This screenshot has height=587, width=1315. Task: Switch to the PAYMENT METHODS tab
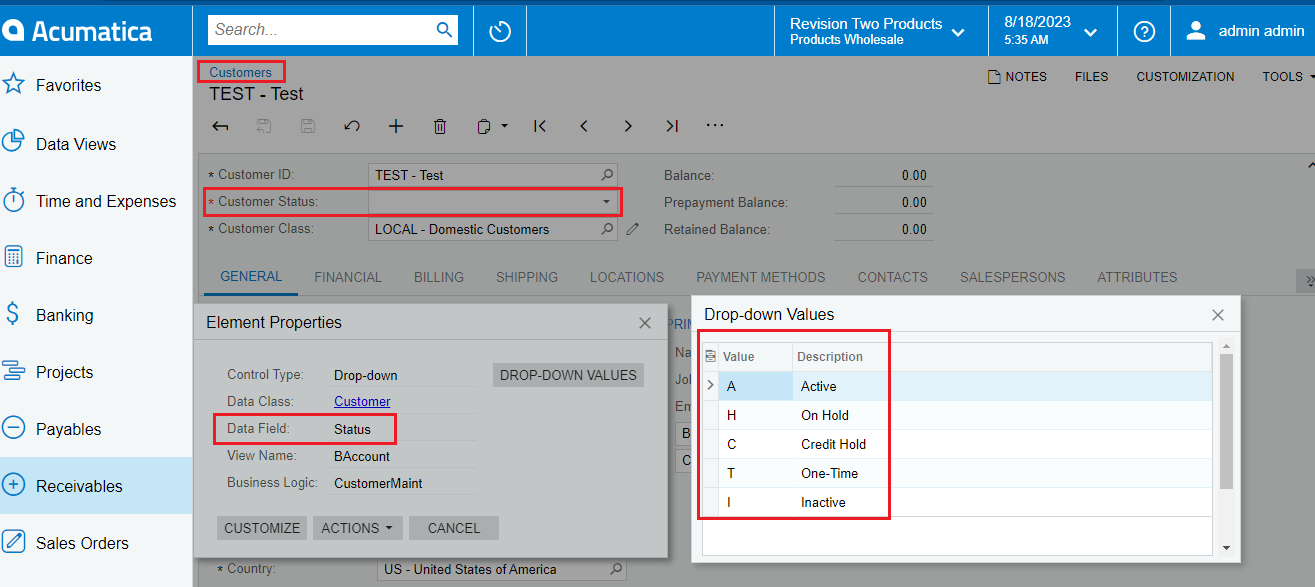click(x=761, y=277)
